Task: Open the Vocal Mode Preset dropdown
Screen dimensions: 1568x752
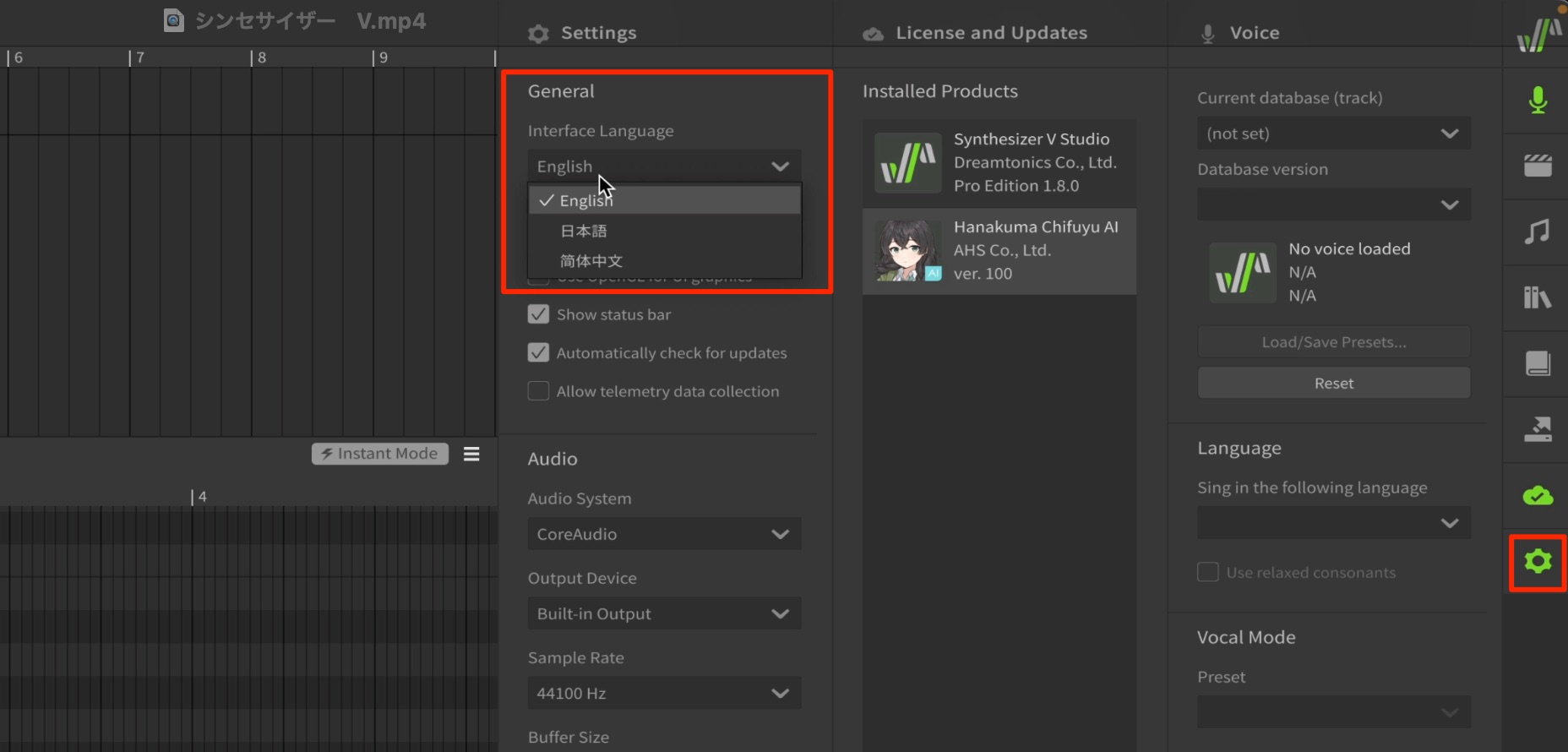Action: (1334, 712)
